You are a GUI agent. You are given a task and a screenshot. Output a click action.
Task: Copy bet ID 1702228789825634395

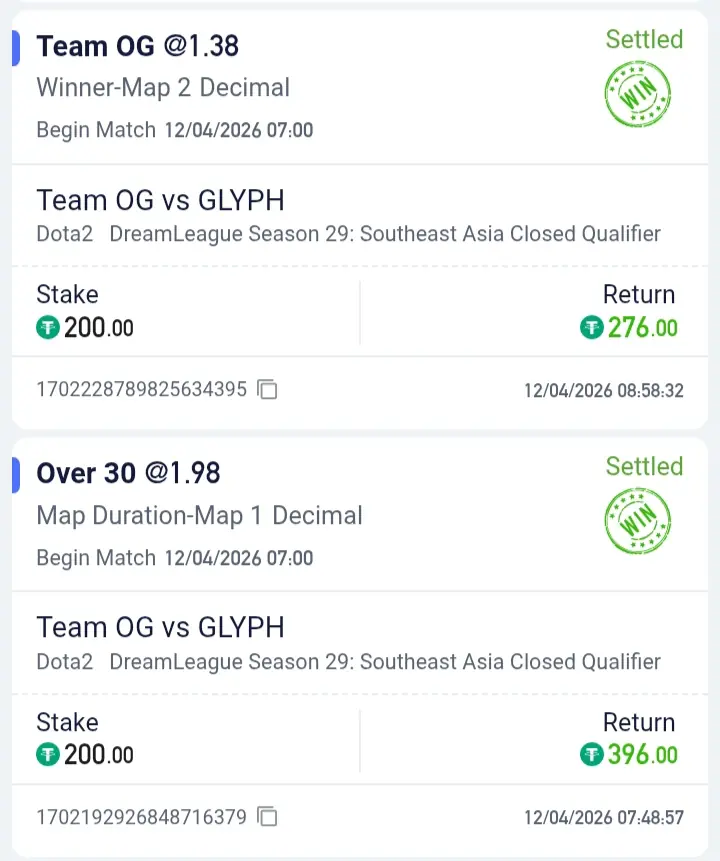tap(267, 390)
